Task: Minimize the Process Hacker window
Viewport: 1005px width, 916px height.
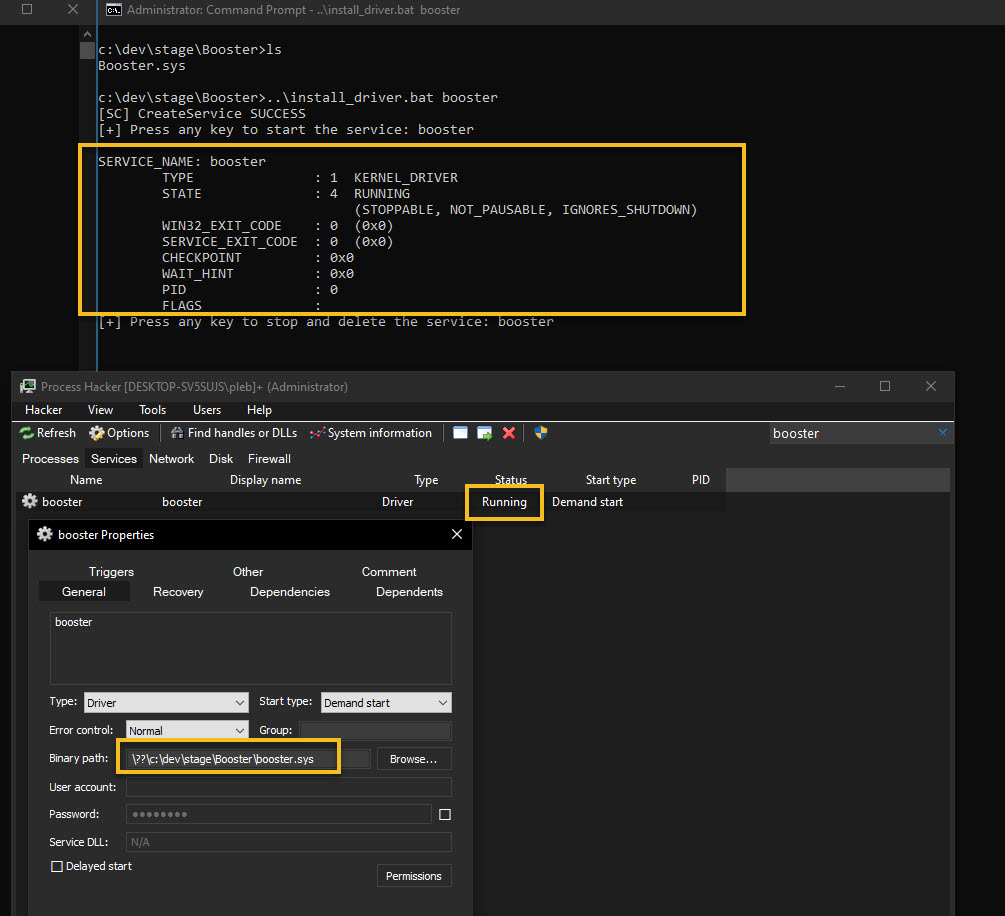Action: 840,386
